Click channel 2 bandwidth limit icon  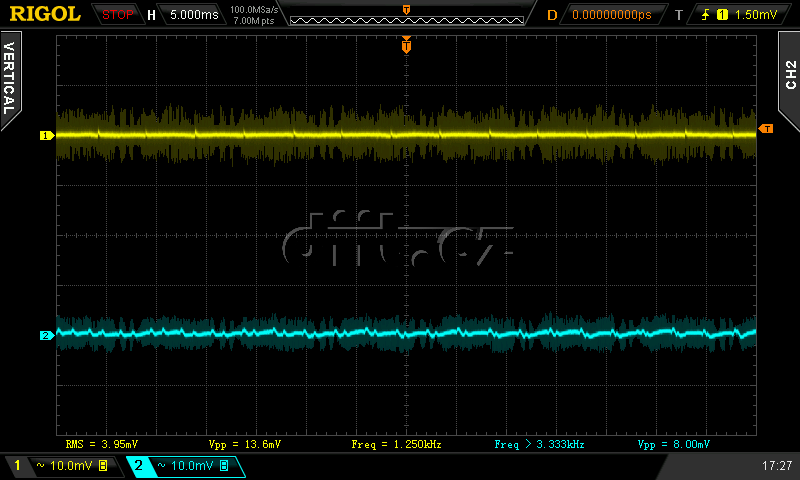coord(224,466)
